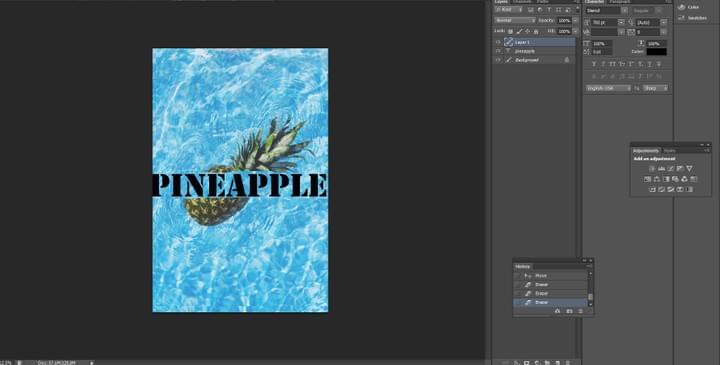Viewport: 720px width, 365px height.
Task: Set history brush source beside Move state
Action: pyautogui.click(x=517, y=275)
